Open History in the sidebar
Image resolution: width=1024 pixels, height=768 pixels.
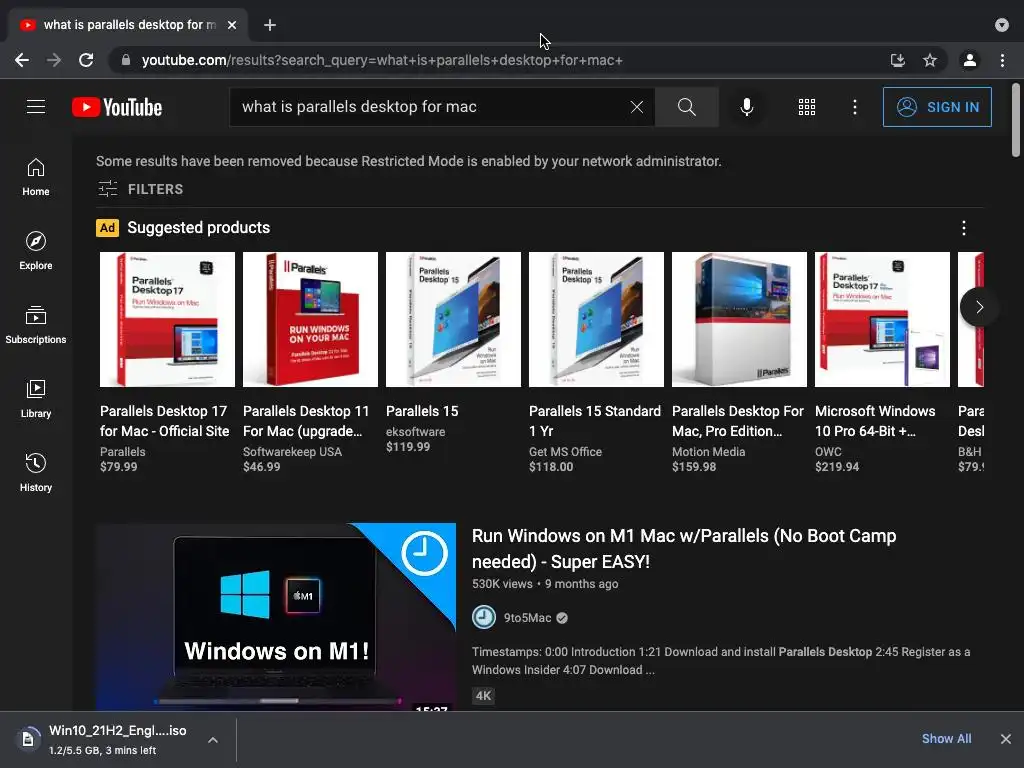[36, 472]
